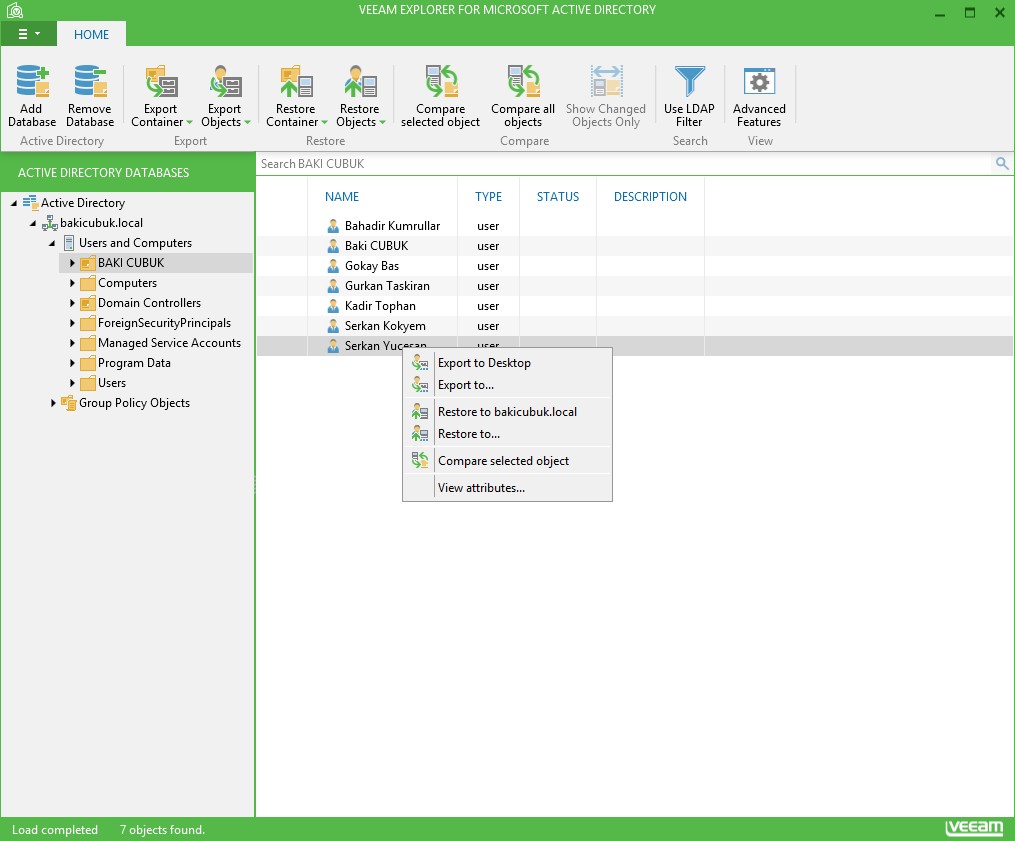Click the Export Objects icon
The width and height of the screenshot is (1015, 841).
coord(225,81)
